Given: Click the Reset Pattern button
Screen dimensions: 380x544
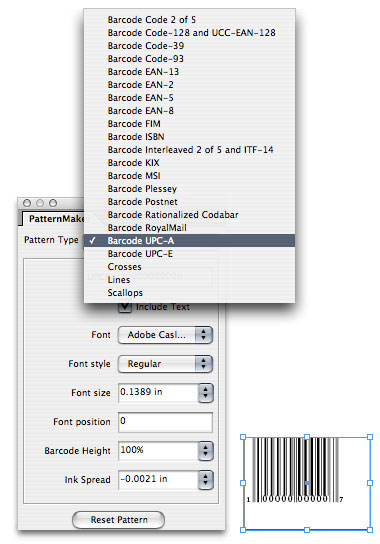Looking at the screenshot, I should pyautogui.click(x=118, y=520).
